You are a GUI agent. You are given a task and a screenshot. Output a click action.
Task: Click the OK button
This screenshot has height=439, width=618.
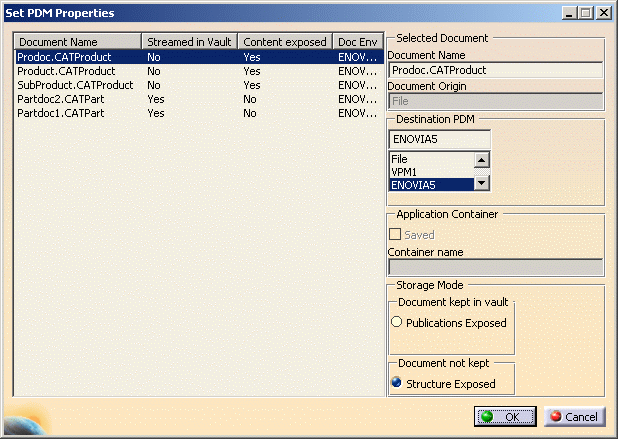505,416
